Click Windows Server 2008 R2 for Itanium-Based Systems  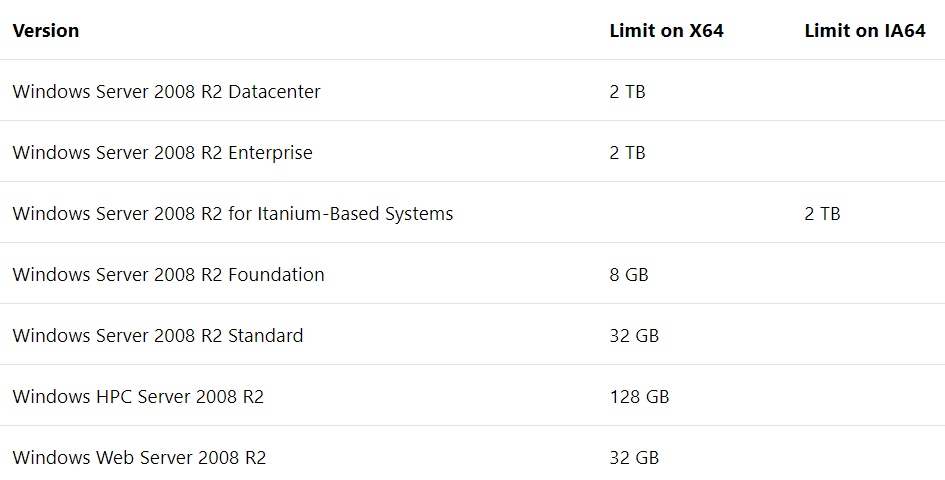[x=233, y=213]
